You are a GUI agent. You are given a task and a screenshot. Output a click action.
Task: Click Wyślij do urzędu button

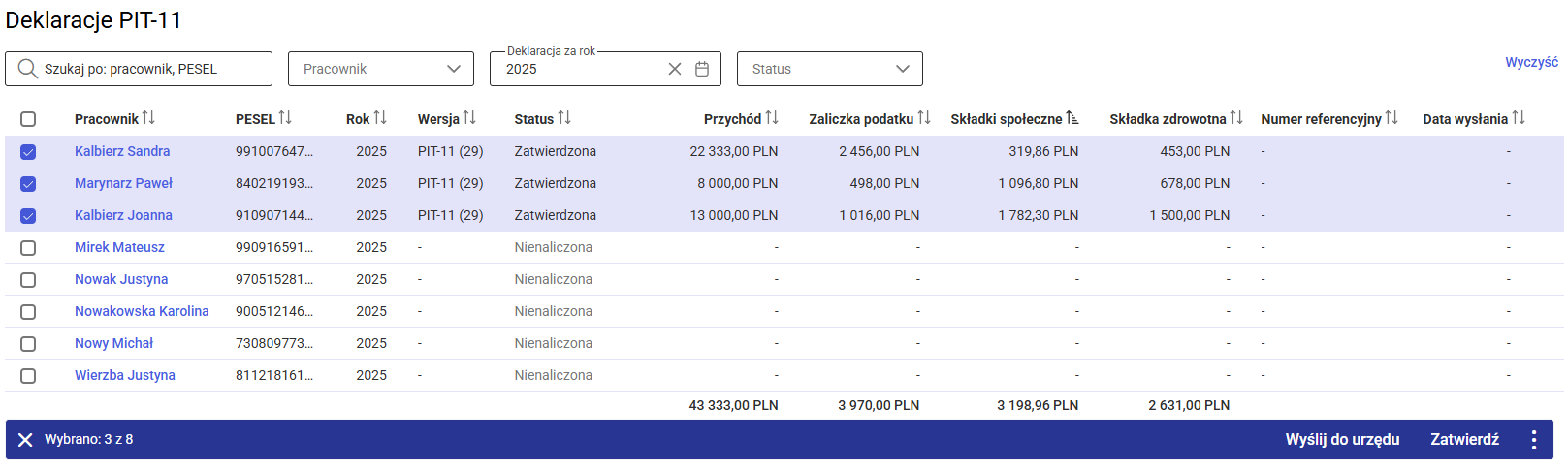(1342, 440)
